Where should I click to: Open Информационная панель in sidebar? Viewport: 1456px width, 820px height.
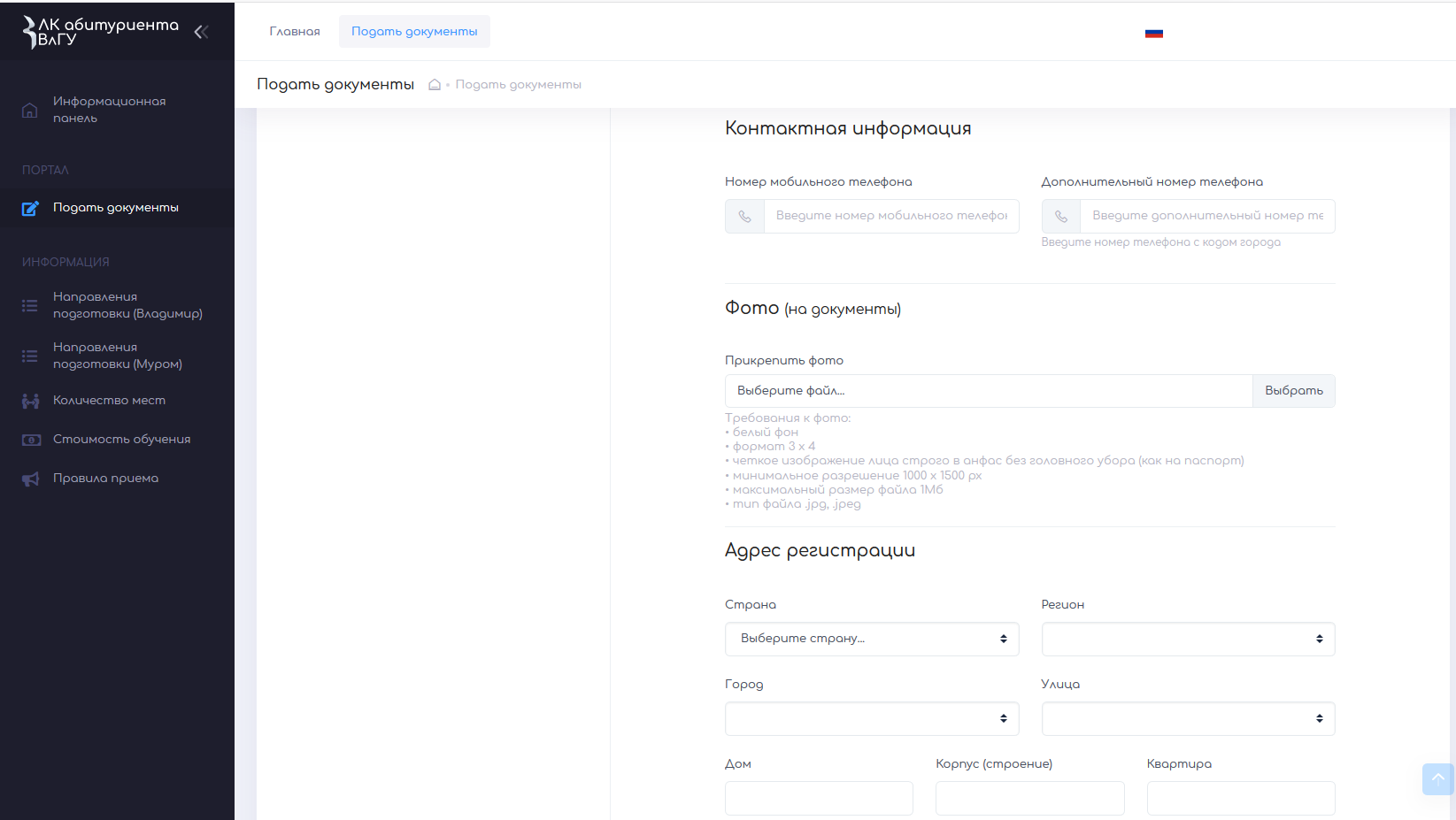(x=117, y=110)
